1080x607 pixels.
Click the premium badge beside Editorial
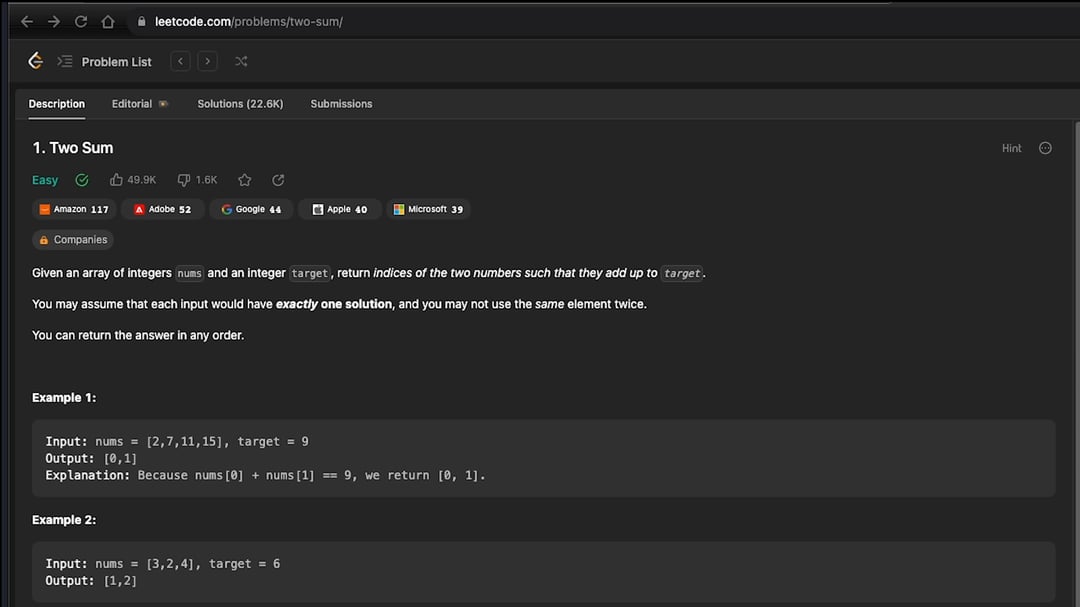point(163,104)
